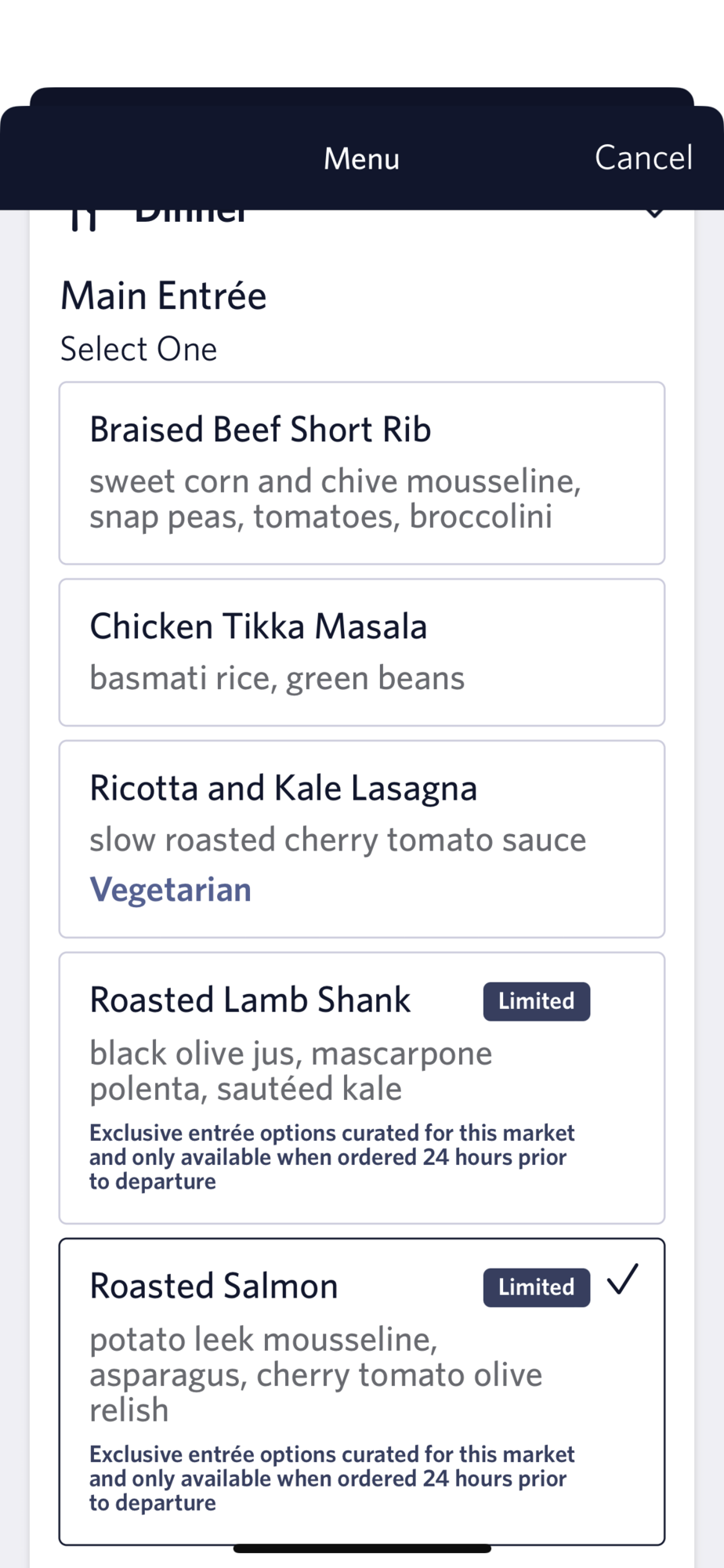
Task: Select Braised Beef Short Rib entrée
Action: pos(362,474)
